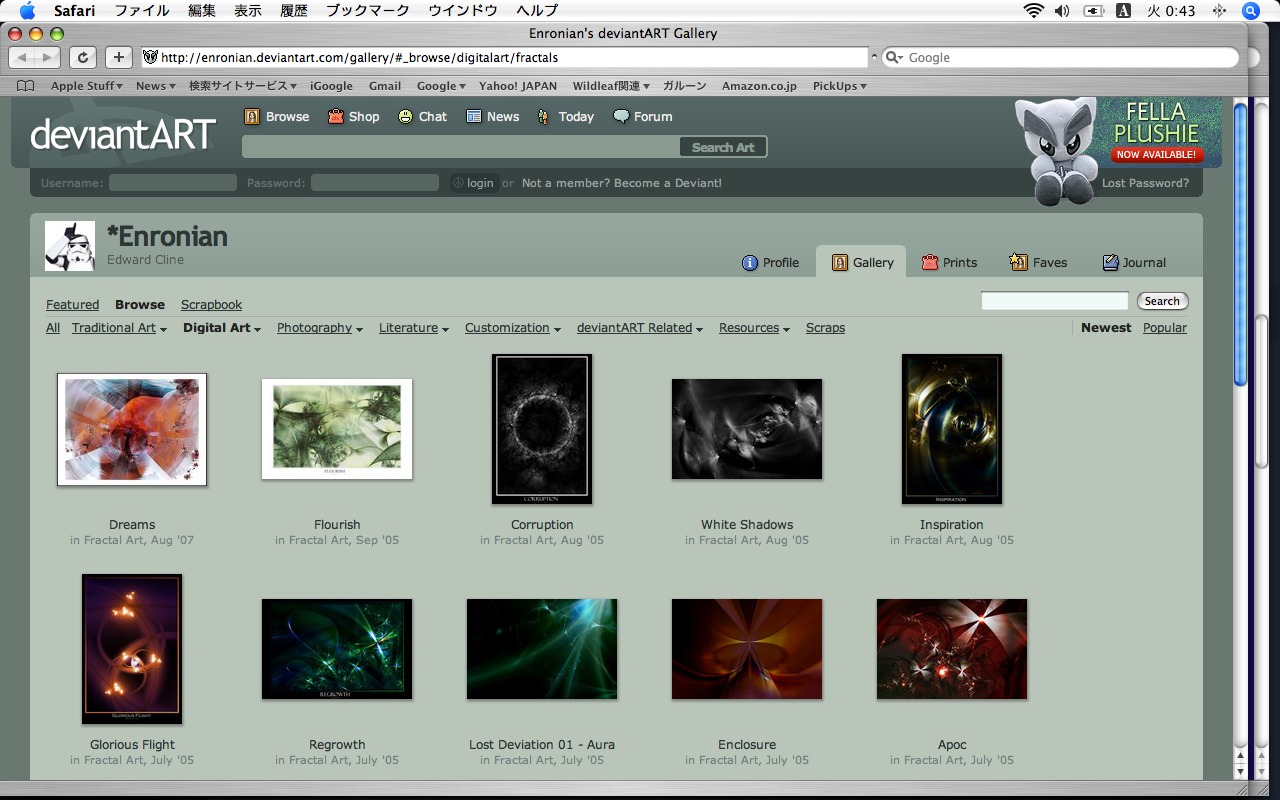Open the Inspiration fractal thumbnail
This screenshot has height=800, width=1280.
tap(952, 429)
